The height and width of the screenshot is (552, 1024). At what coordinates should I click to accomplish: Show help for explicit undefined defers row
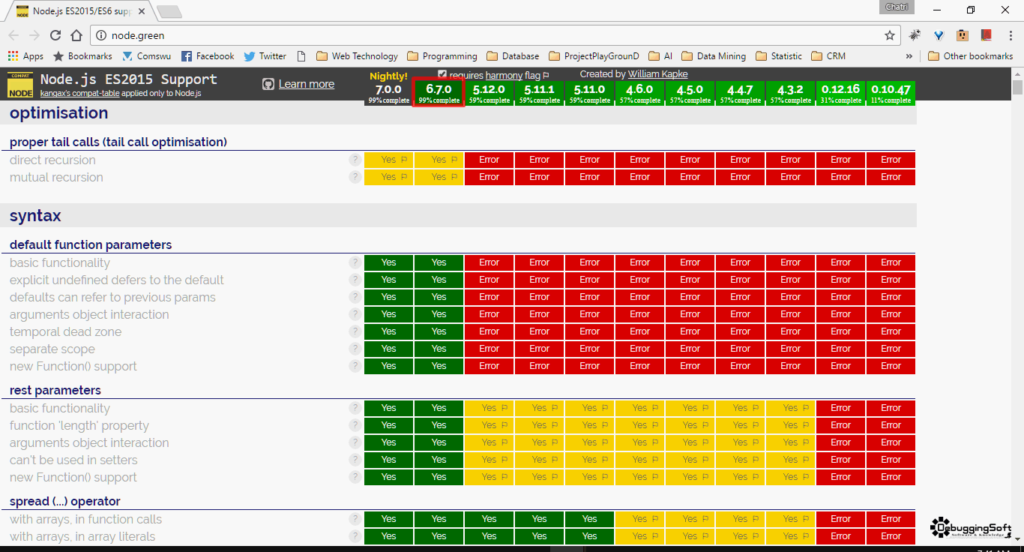(355, 280)
